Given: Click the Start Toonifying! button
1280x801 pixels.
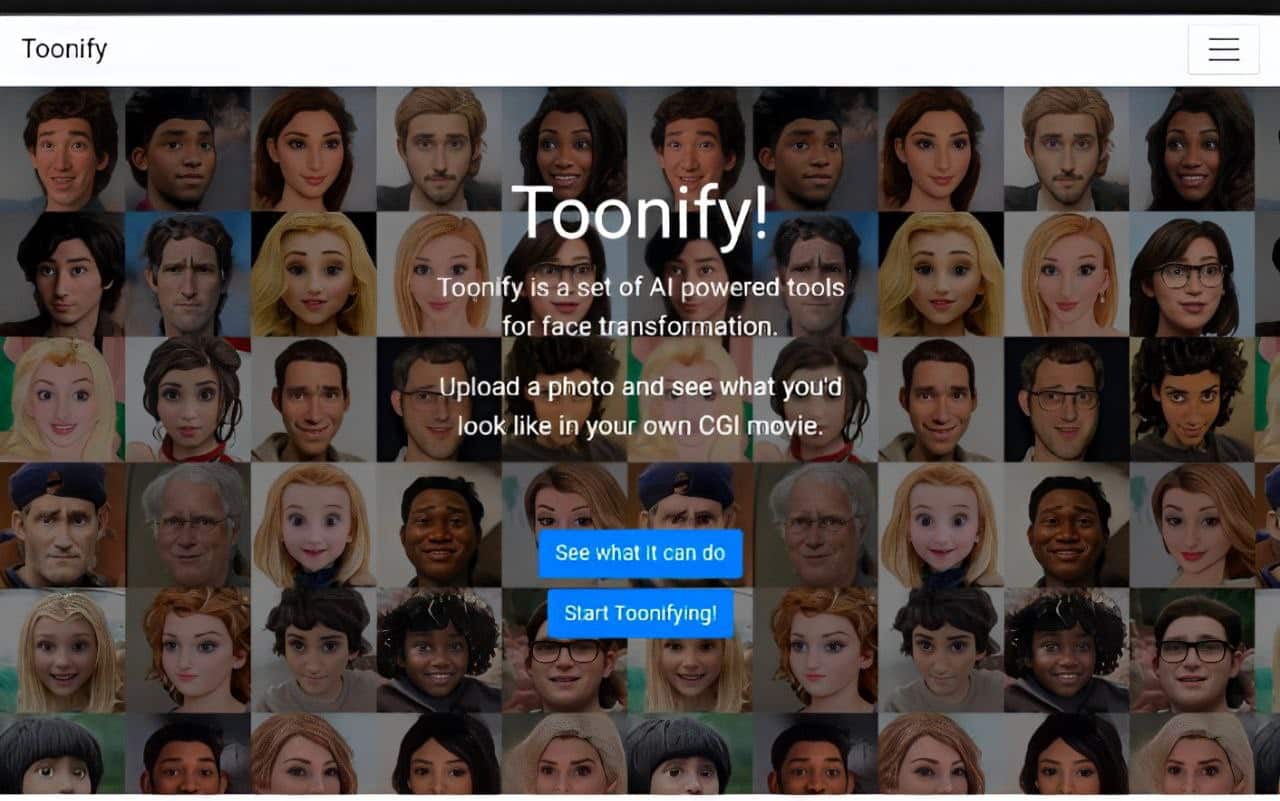Looking at the screenshot, I should [x=640, y=613].
